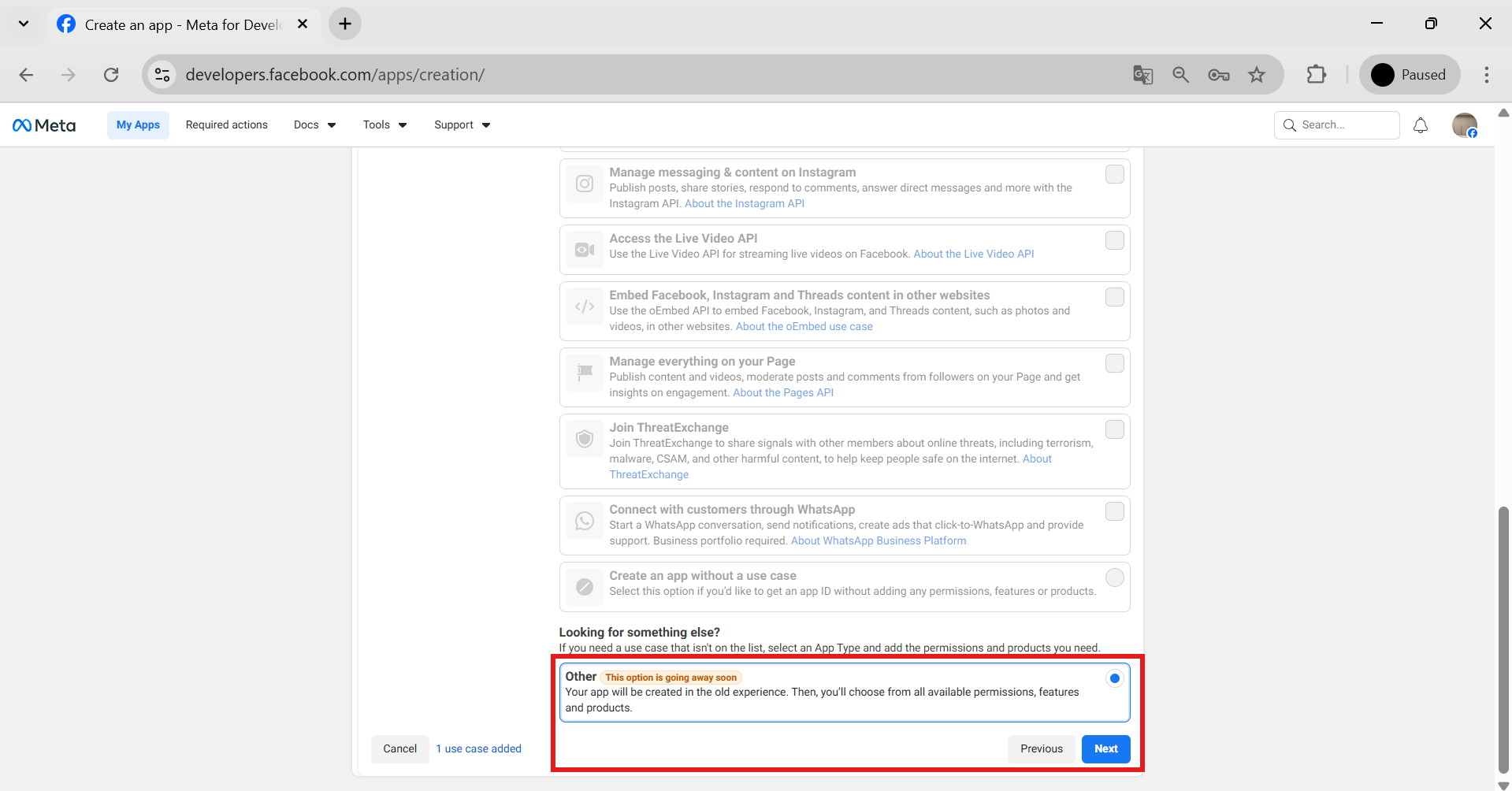
Task: Click the address bar URL
Action: [335, 75]
